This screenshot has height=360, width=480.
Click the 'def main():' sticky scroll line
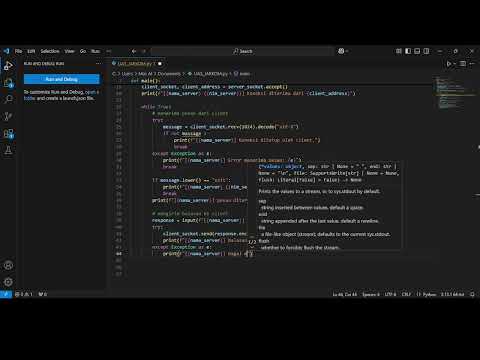(x=146, y=80)
